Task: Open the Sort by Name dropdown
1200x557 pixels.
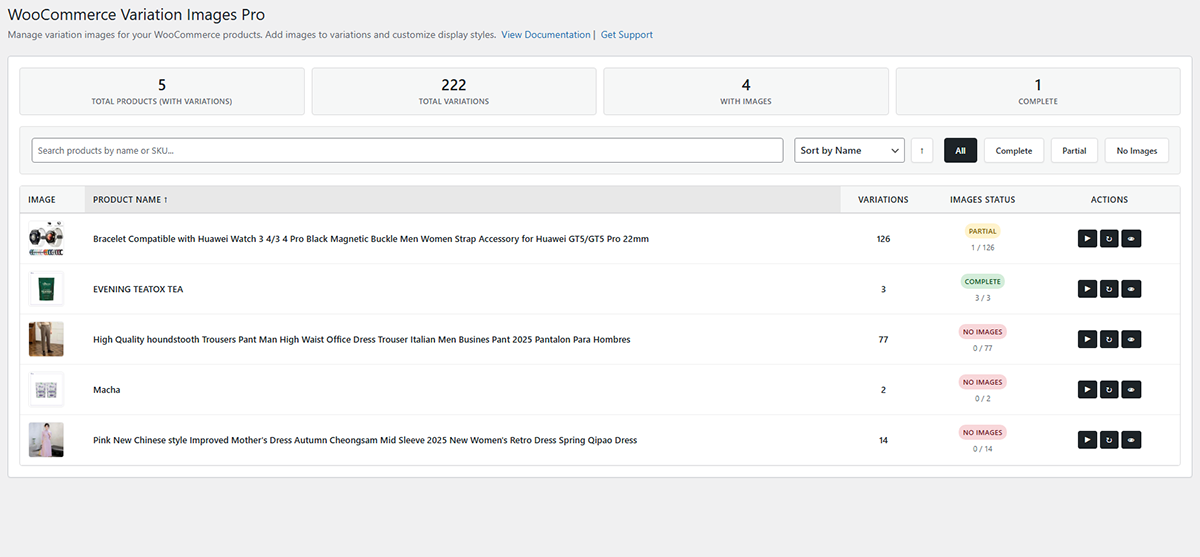Action: pyautogui.click(x=849, y=150)
